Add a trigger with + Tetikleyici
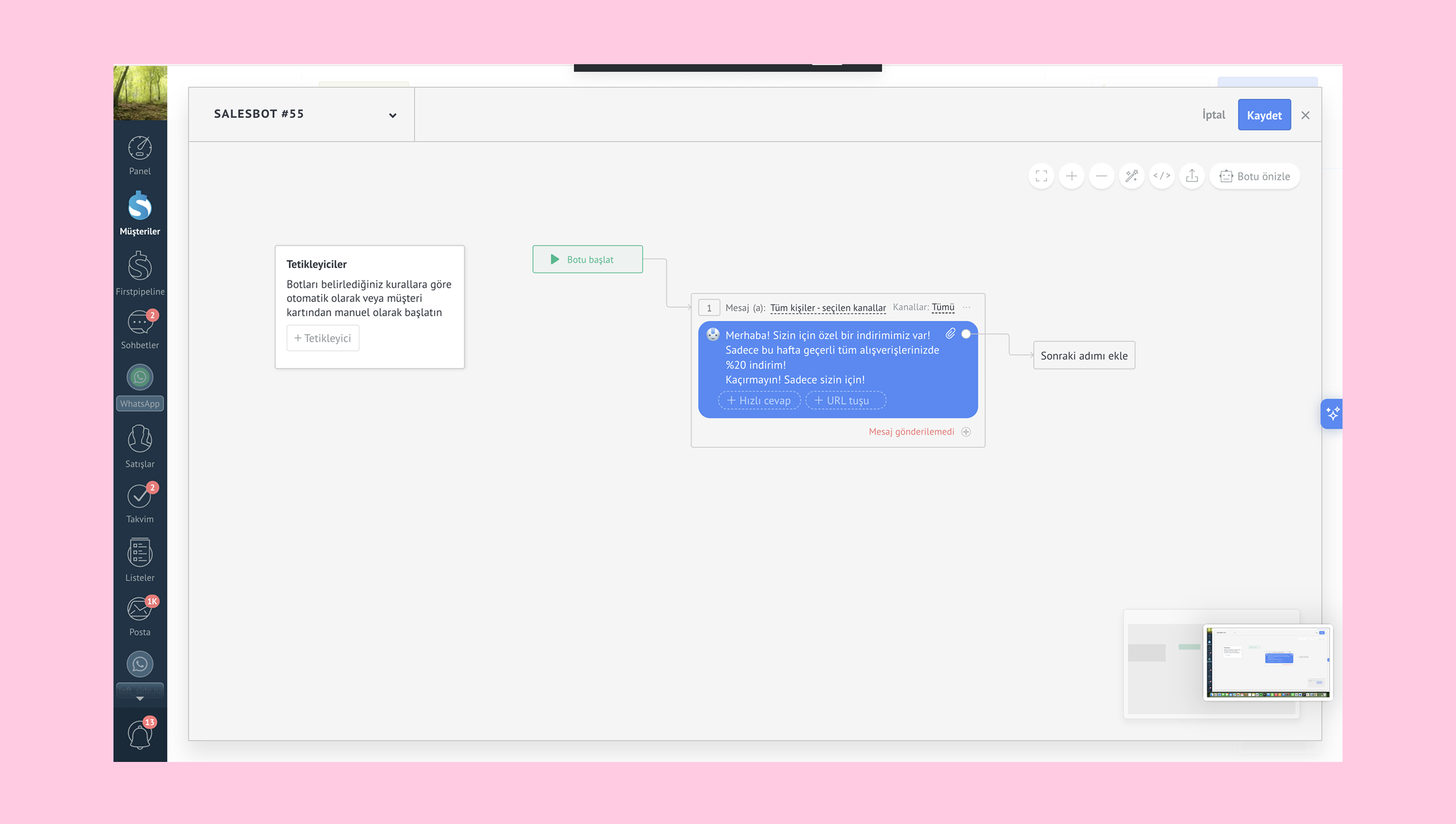Screen dimensions: 1456x824 (x=323, y=338)
